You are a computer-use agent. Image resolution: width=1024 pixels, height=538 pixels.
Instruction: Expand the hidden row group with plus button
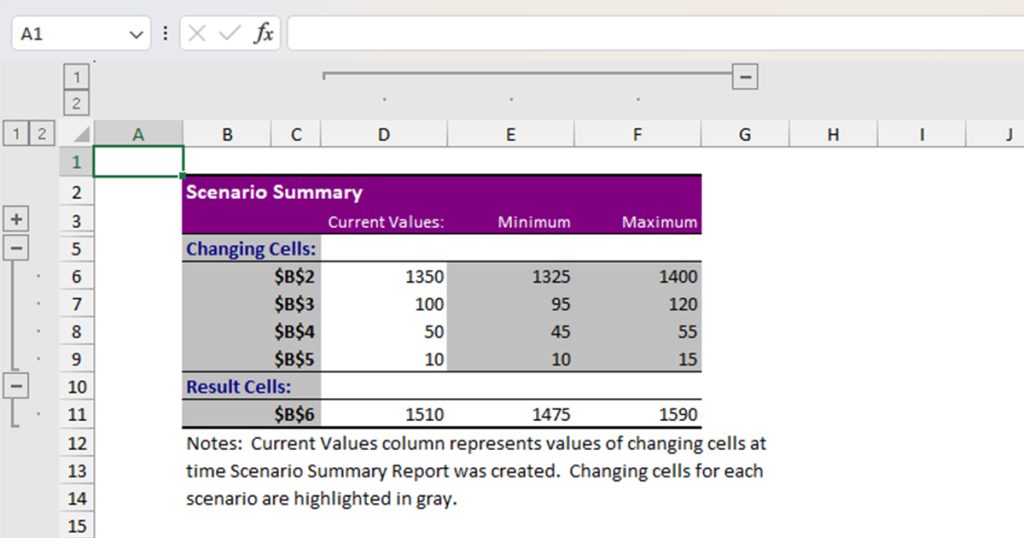(16, 219)
